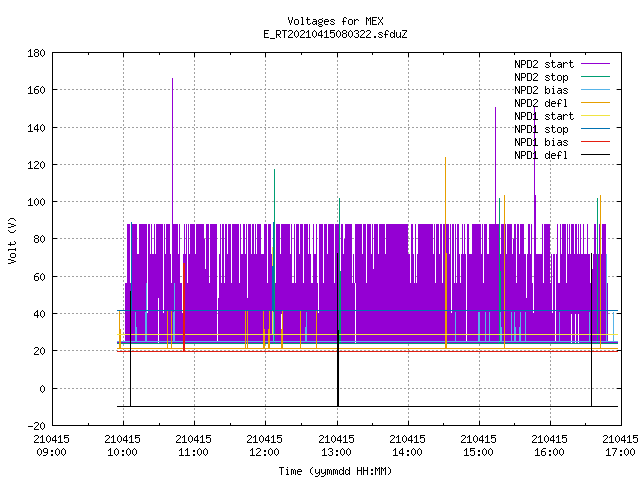
Task: Select the NPD1 stop legend label
Action: pos(541,129)
